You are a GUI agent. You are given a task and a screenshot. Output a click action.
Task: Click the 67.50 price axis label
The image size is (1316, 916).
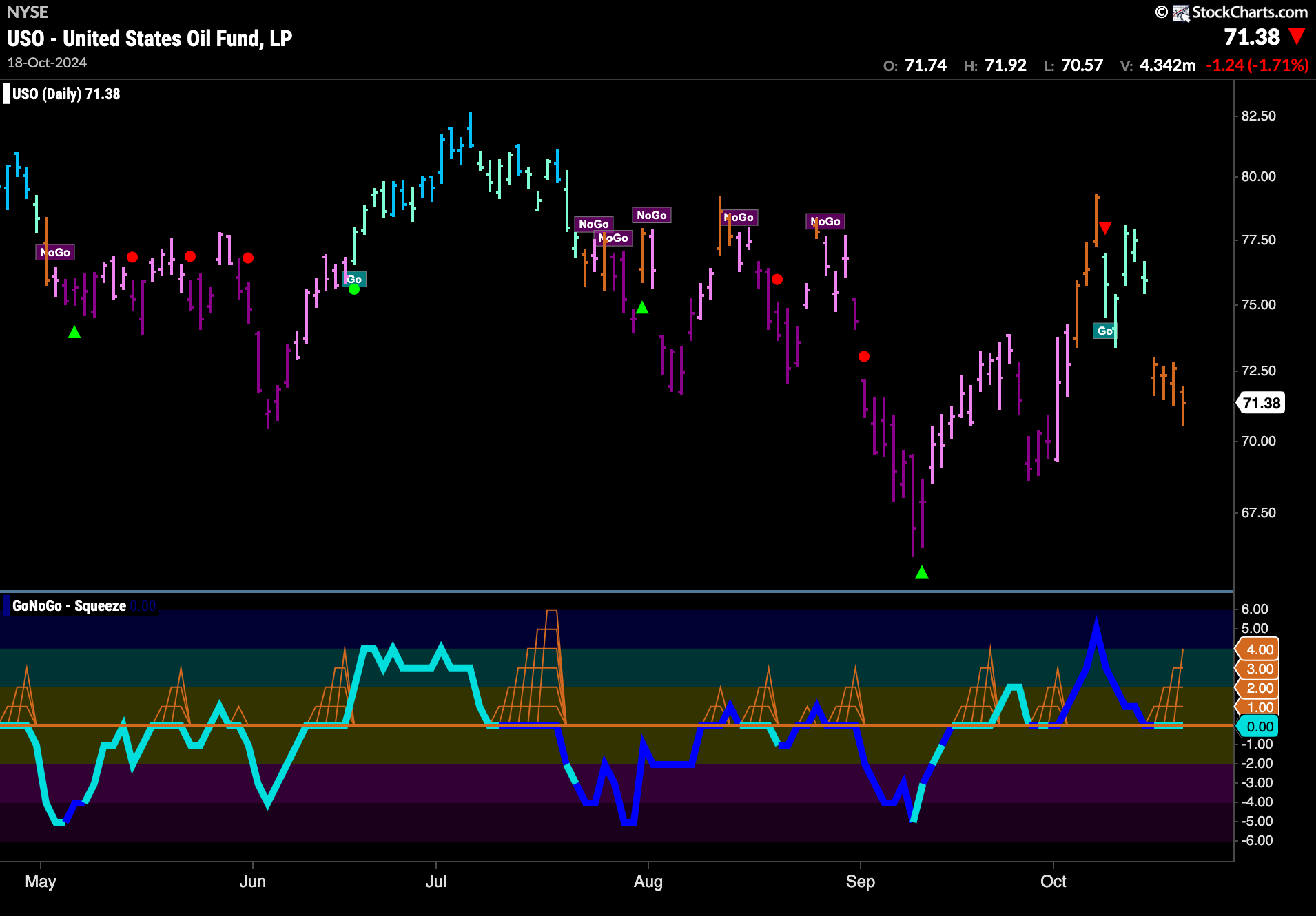tap(1258, 512)
